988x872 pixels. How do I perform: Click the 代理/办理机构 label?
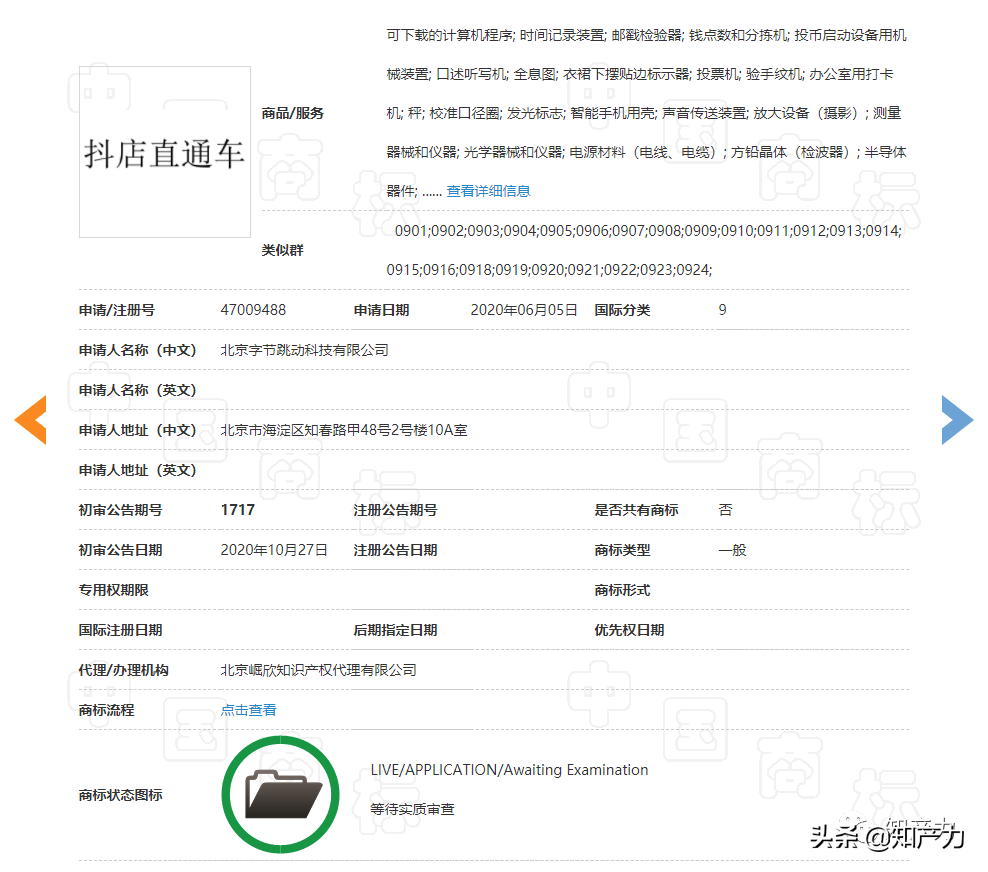pyautogui.click(x=124, y=670)
